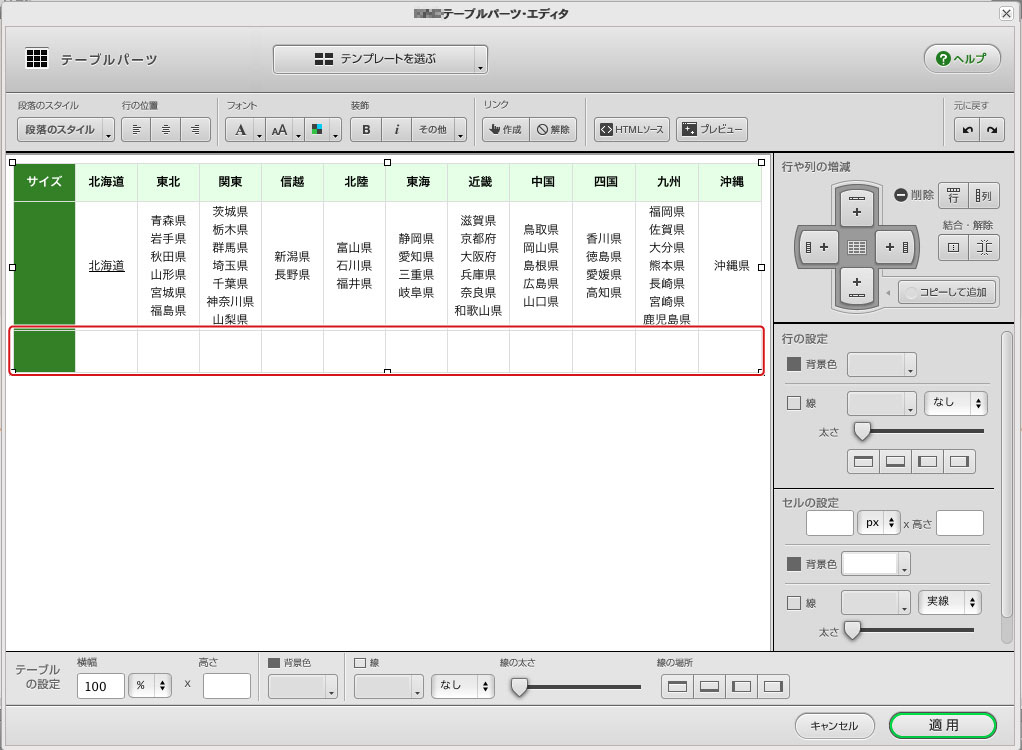Viewport: 1022px width, 750px height.
Task: Add a row above with top plus button
Action: [x=856, y=206]
